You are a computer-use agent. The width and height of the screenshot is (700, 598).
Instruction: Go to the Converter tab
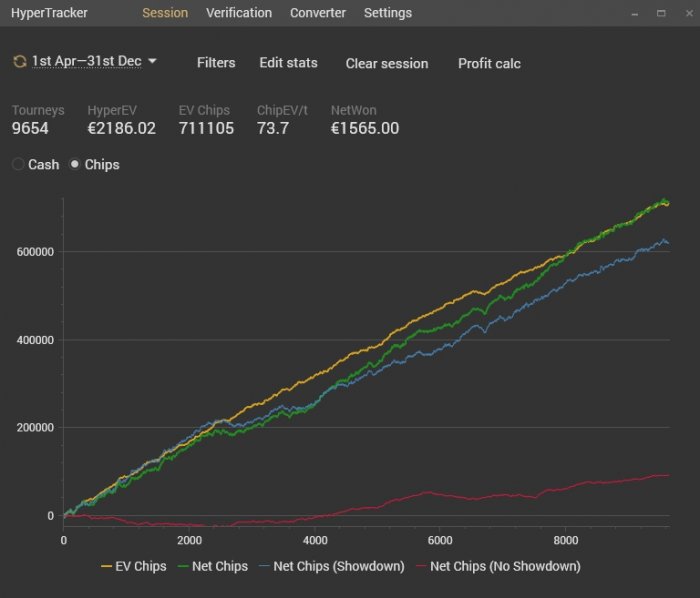318,13
